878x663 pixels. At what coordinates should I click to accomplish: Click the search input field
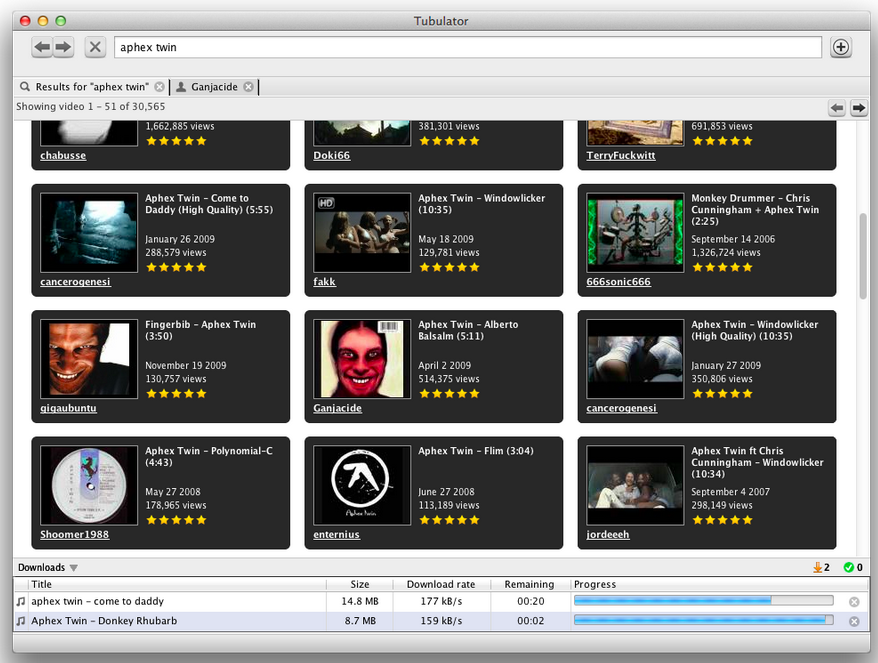pos(468,47)
